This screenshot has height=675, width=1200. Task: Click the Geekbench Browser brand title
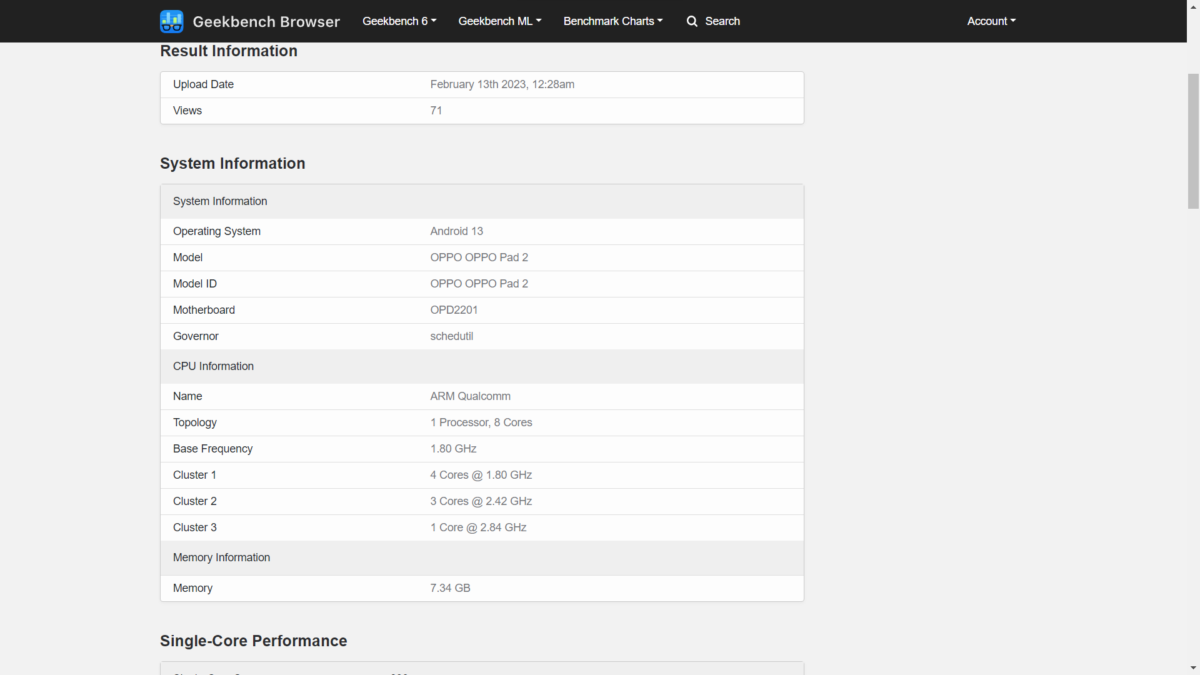266,21
